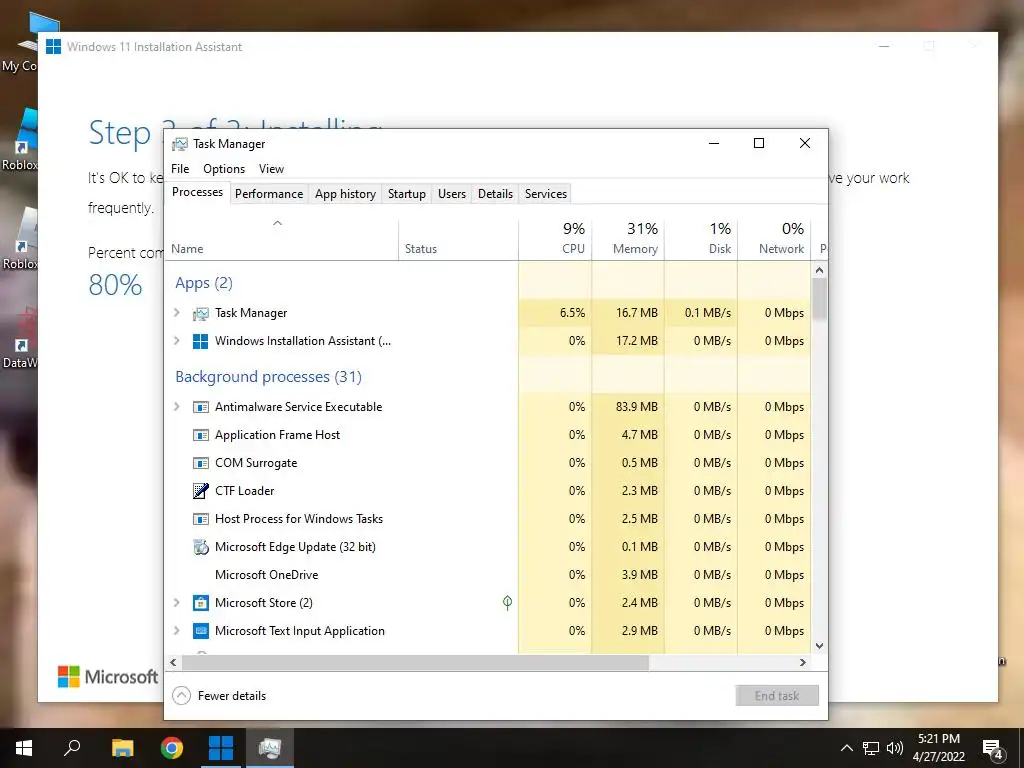Viewport: 1024px width, 768px height.
Task: Click the horizontal scroll right arrow
Action: coord(803,662)
